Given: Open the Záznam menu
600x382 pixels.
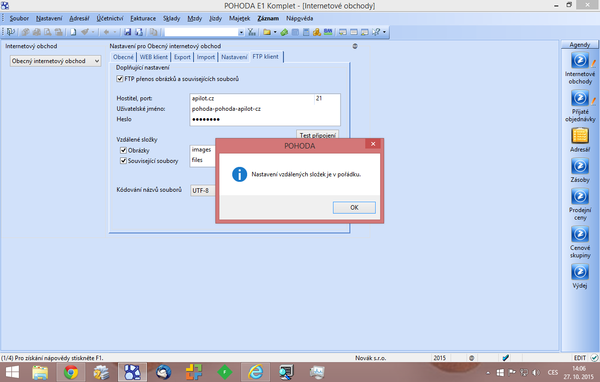Looking at the screenshot, I should (268, 18).
